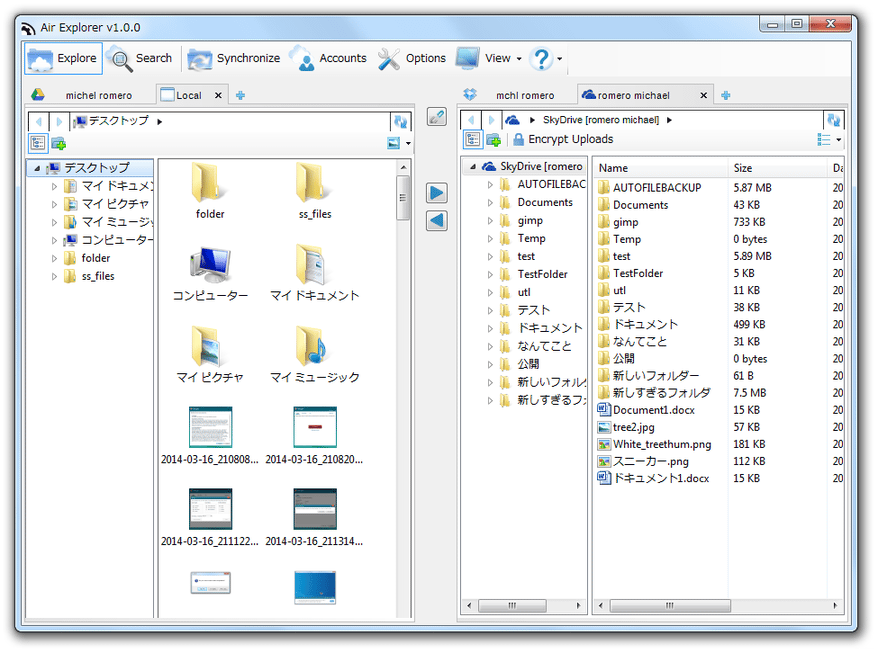Image resolution: width=878 pixels, height=653 pixels.
Task: Copy selection to right pane arrow
Action: [x=437, y=193]
